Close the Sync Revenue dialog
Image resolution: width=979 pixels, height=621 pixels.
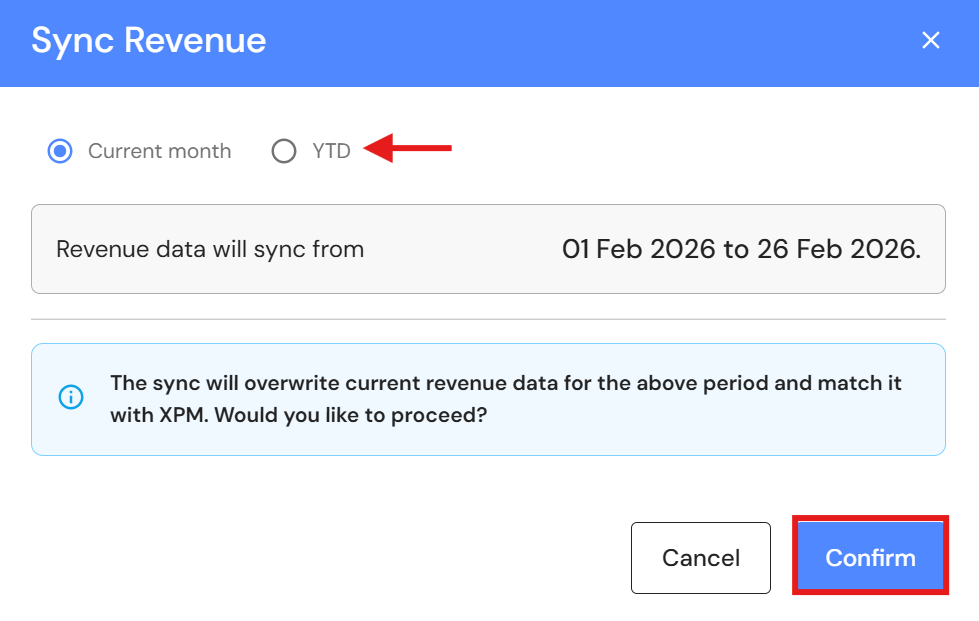931,40
